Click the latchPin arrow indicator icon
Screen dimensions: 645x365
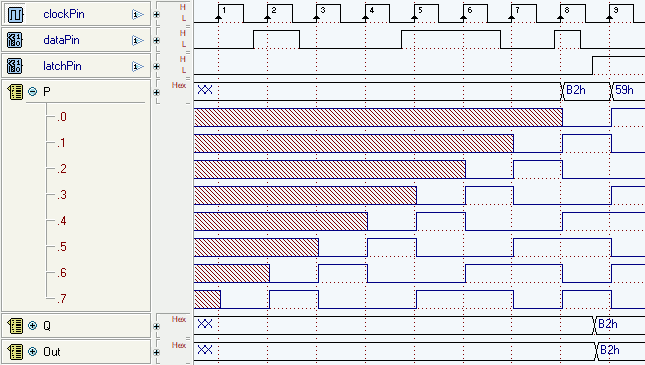point(137,67)
